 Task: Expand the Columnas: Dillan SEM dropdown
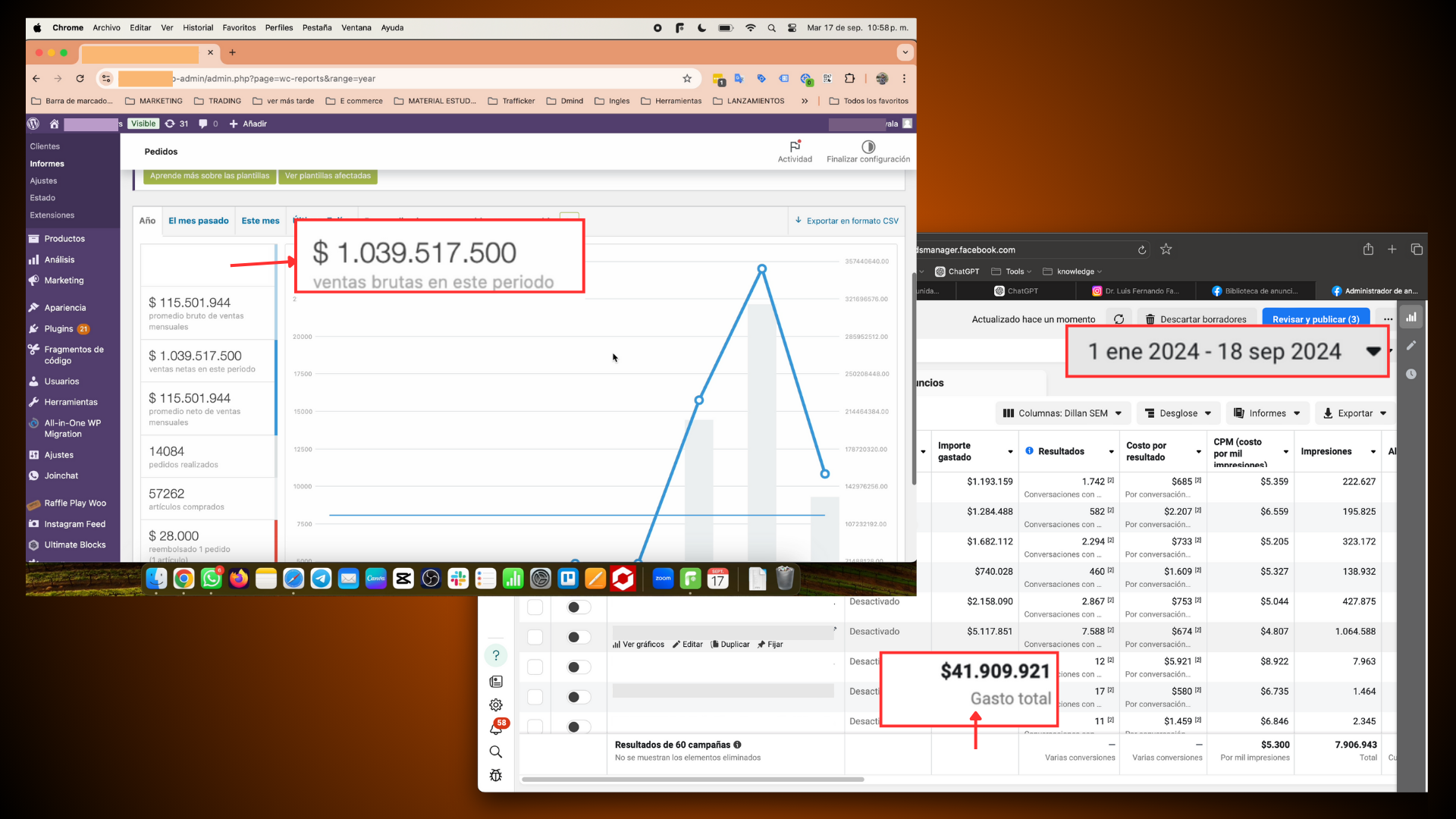coord(1062,413)
